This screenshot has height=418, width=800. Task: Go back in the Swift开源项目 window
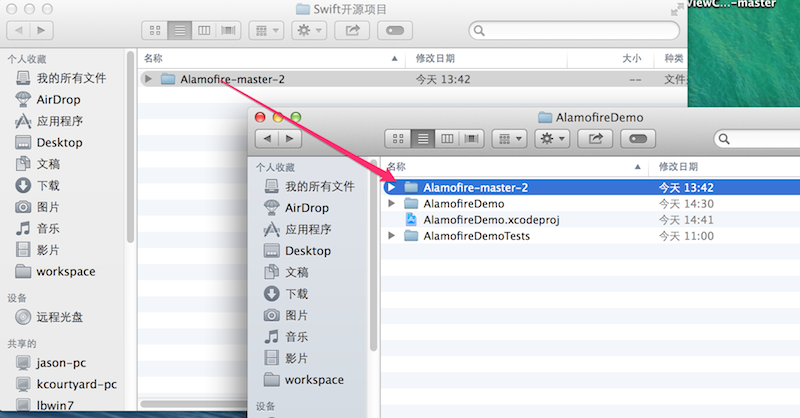18,31
